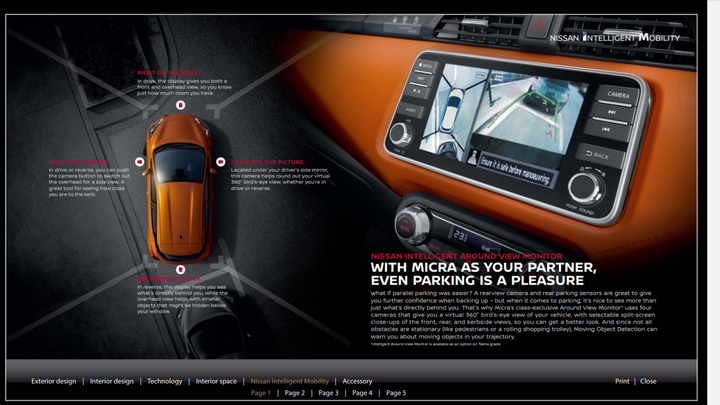
Task: Click the 'SAVE YOUR WHEELS.' heading
Action: point(79,162)
